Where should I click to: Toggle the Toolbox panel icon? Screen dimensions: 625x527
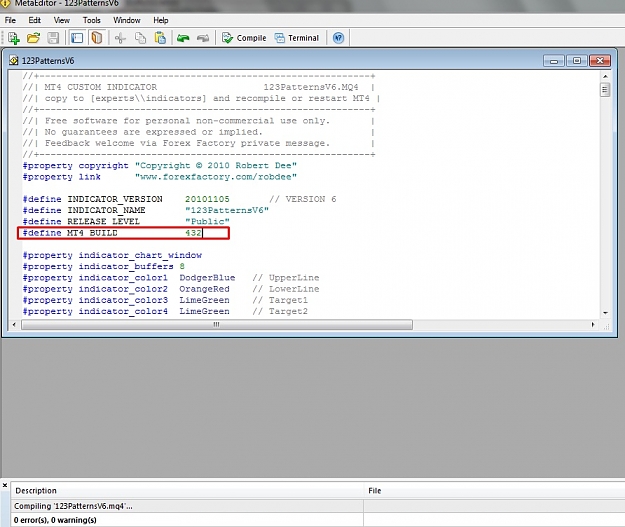(x=97, y=38)
